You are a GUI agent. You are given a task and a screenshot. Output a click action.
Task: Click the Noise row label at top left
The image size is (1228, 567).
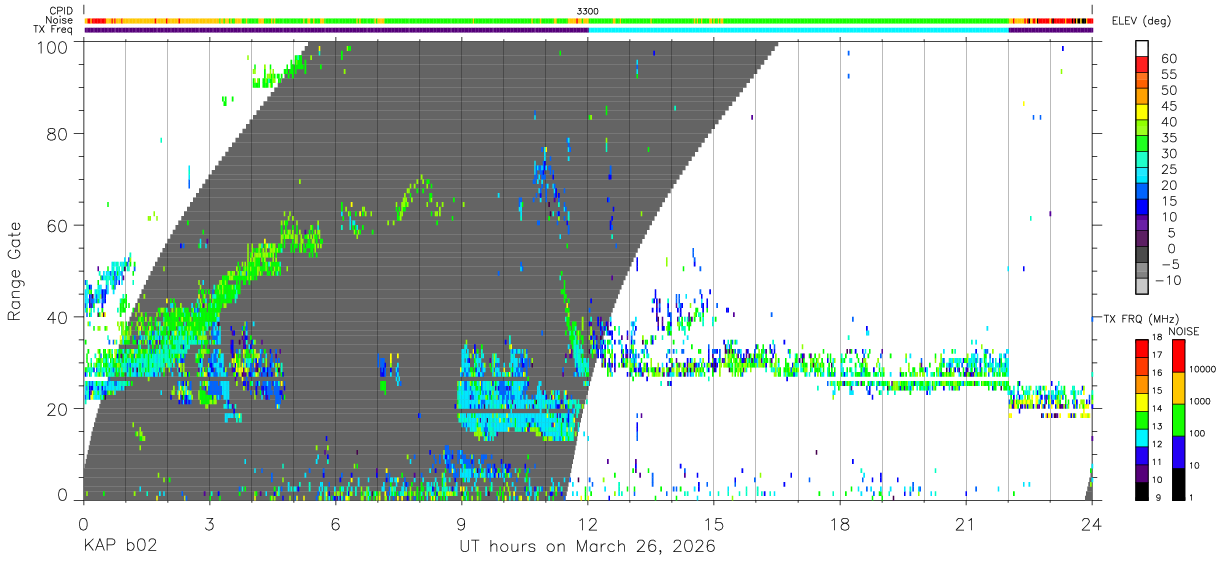coord(60,20)
